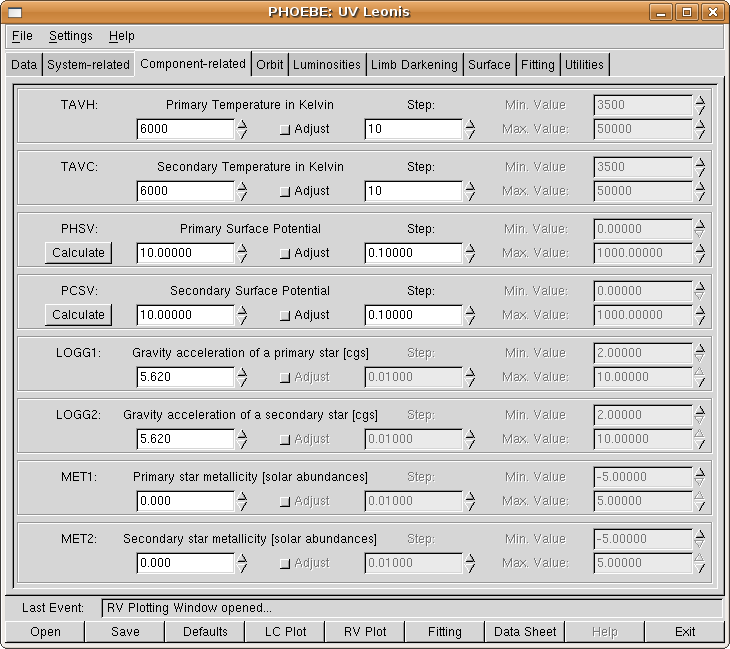Click the PHSV Max. Value spinner arrows
Image resolution: width=730 pixels, height=649 pixels.
(x=700, y=253)
